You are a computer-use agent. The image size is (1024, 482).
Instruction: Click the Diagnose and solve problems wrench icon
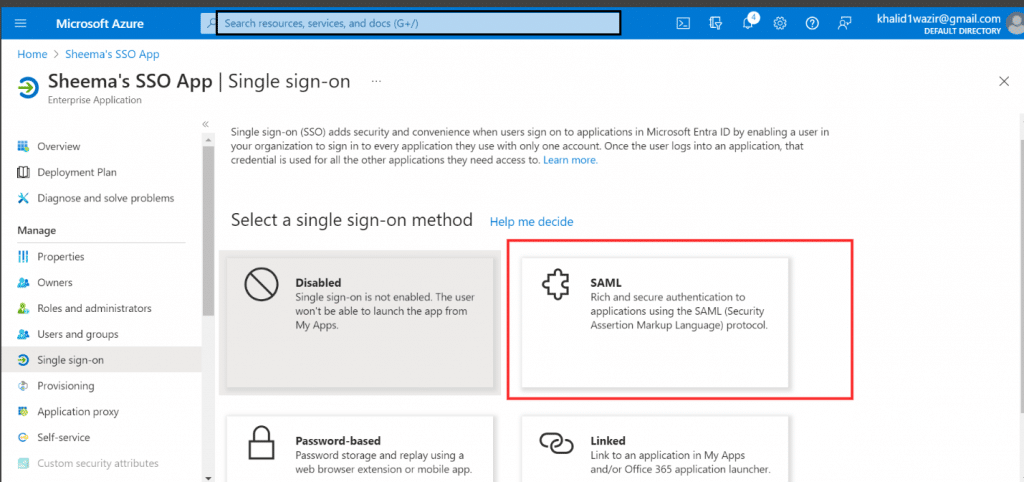(24, 198)
